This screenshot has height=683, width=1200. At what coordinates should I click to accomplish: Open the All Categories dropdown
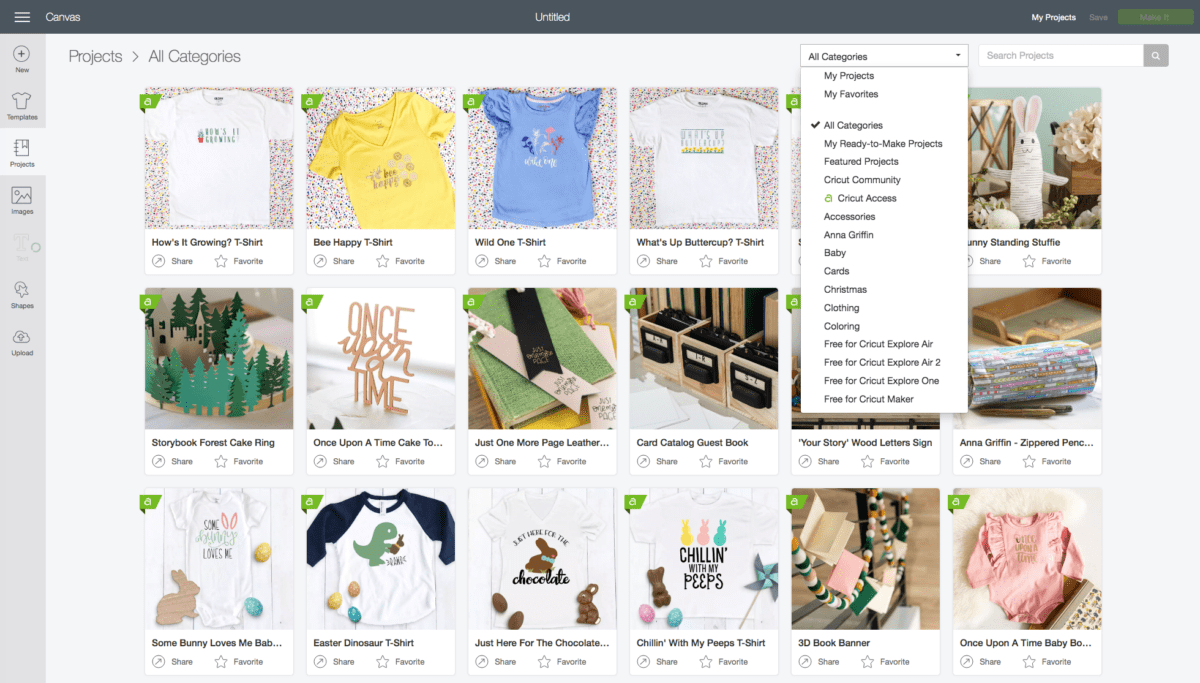tap(883, 56)
